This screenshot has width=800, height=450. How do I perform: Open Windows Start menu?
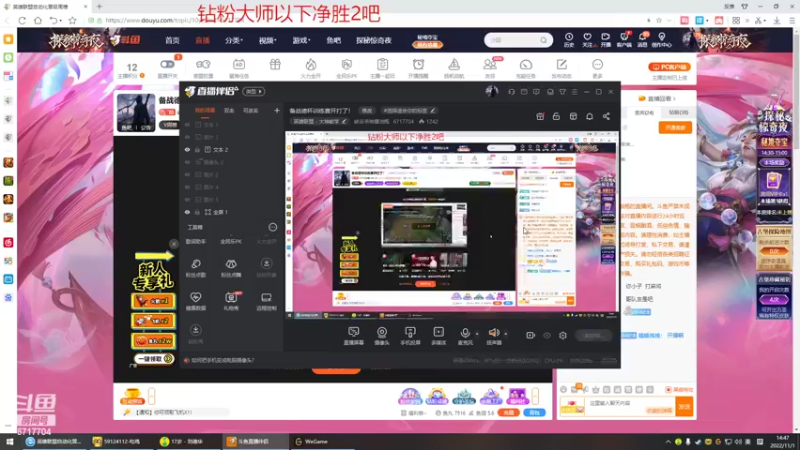pos(9,441)
